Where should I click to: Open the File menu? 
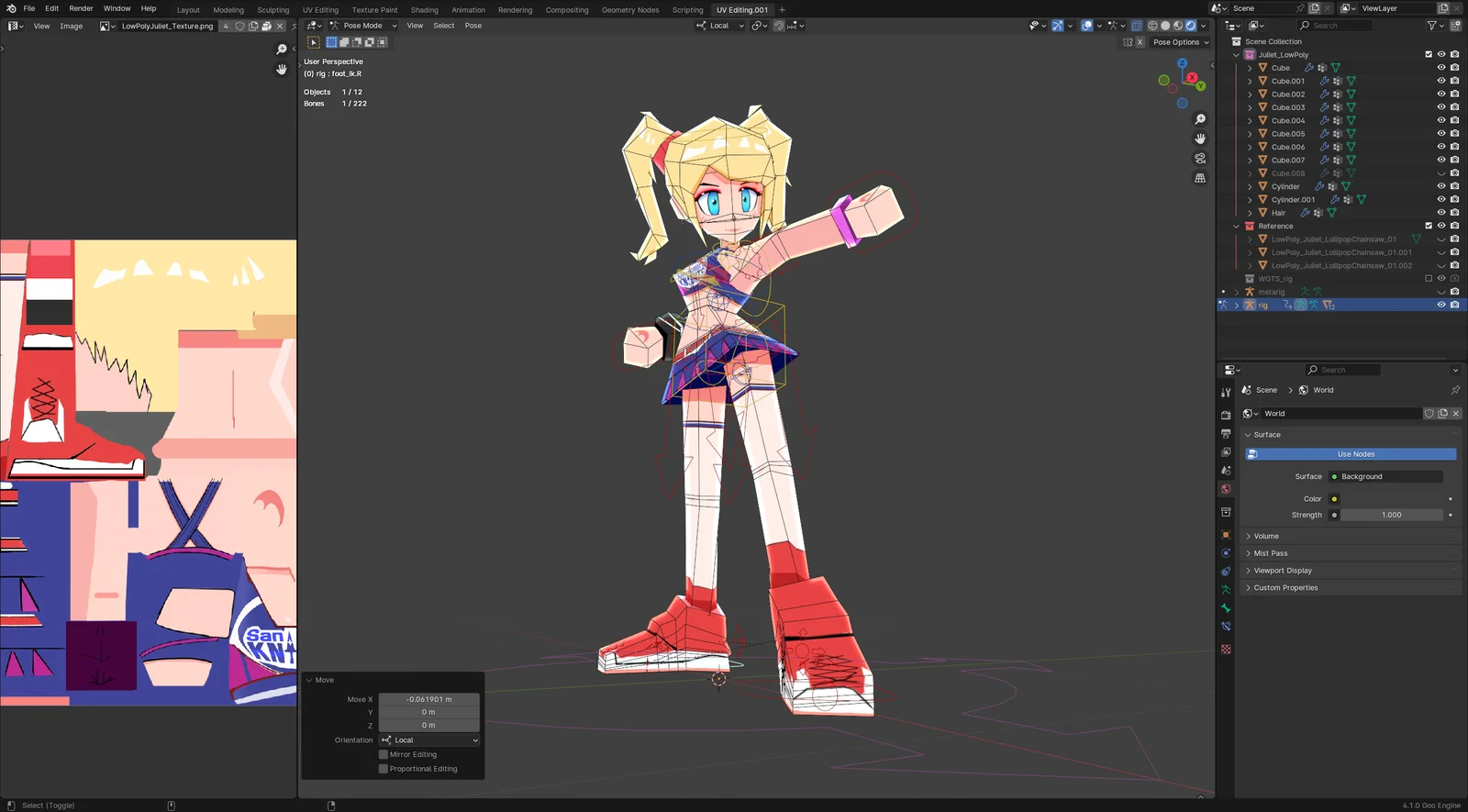click(29, 8)
